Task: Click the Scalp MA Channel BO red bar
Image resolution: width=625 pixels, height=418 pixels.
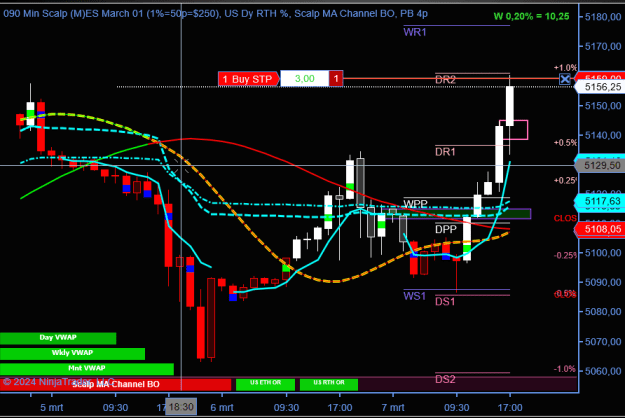Action: click(116, 384)
